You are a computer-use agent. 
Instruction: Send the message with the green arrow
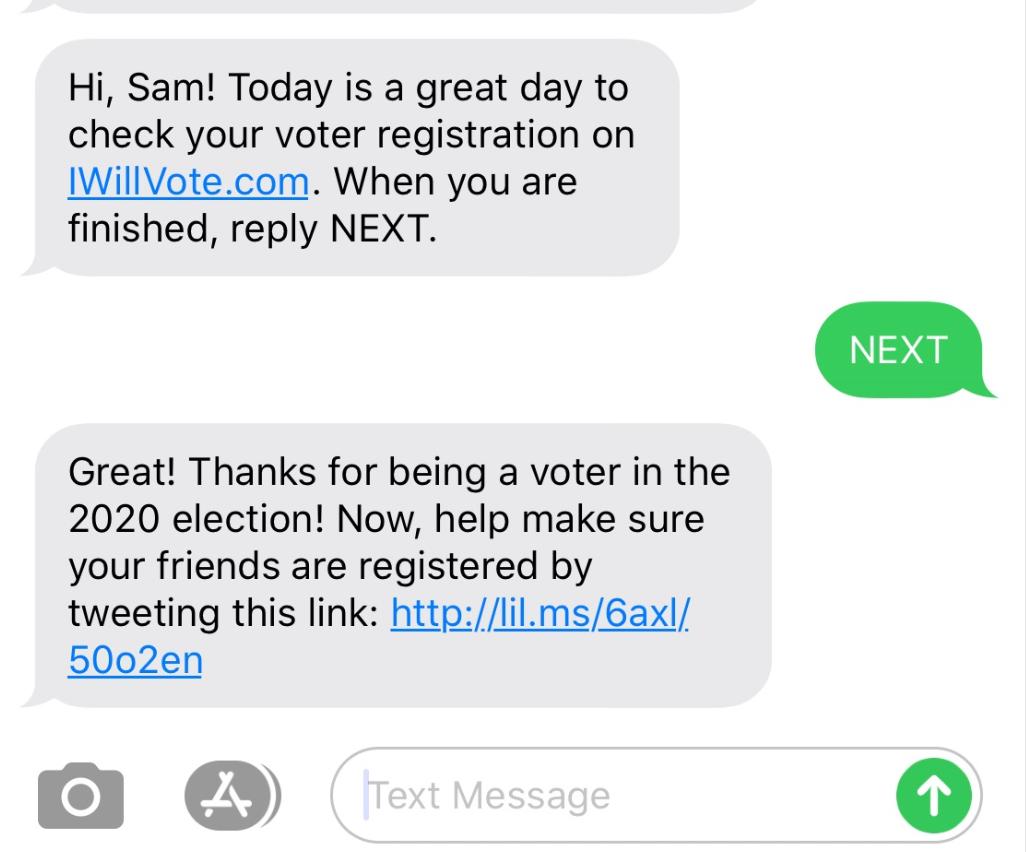(x=933, y=796)
